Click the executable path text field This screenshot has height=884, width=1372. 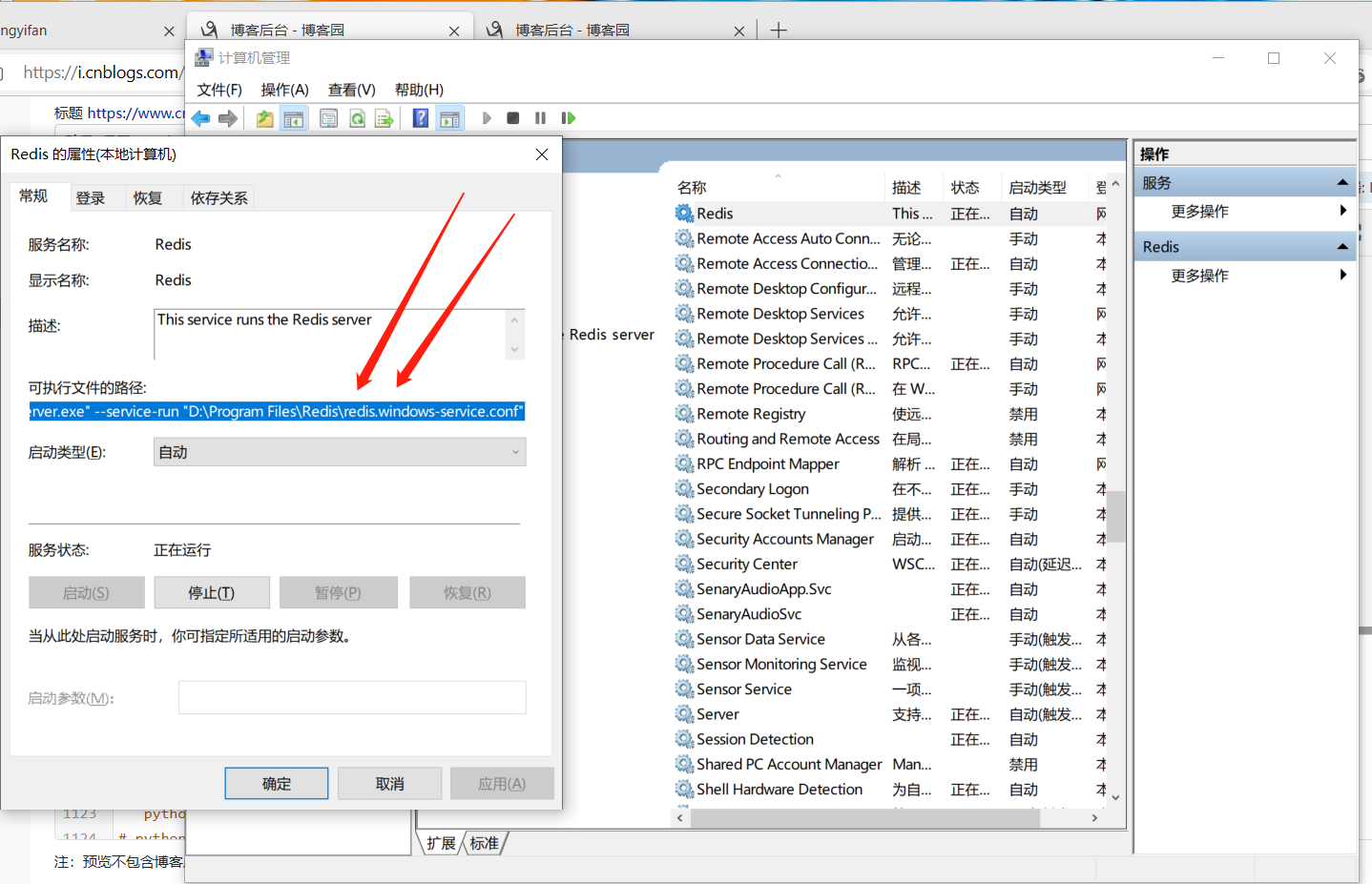pyautogui.click(x=277, y=412)
